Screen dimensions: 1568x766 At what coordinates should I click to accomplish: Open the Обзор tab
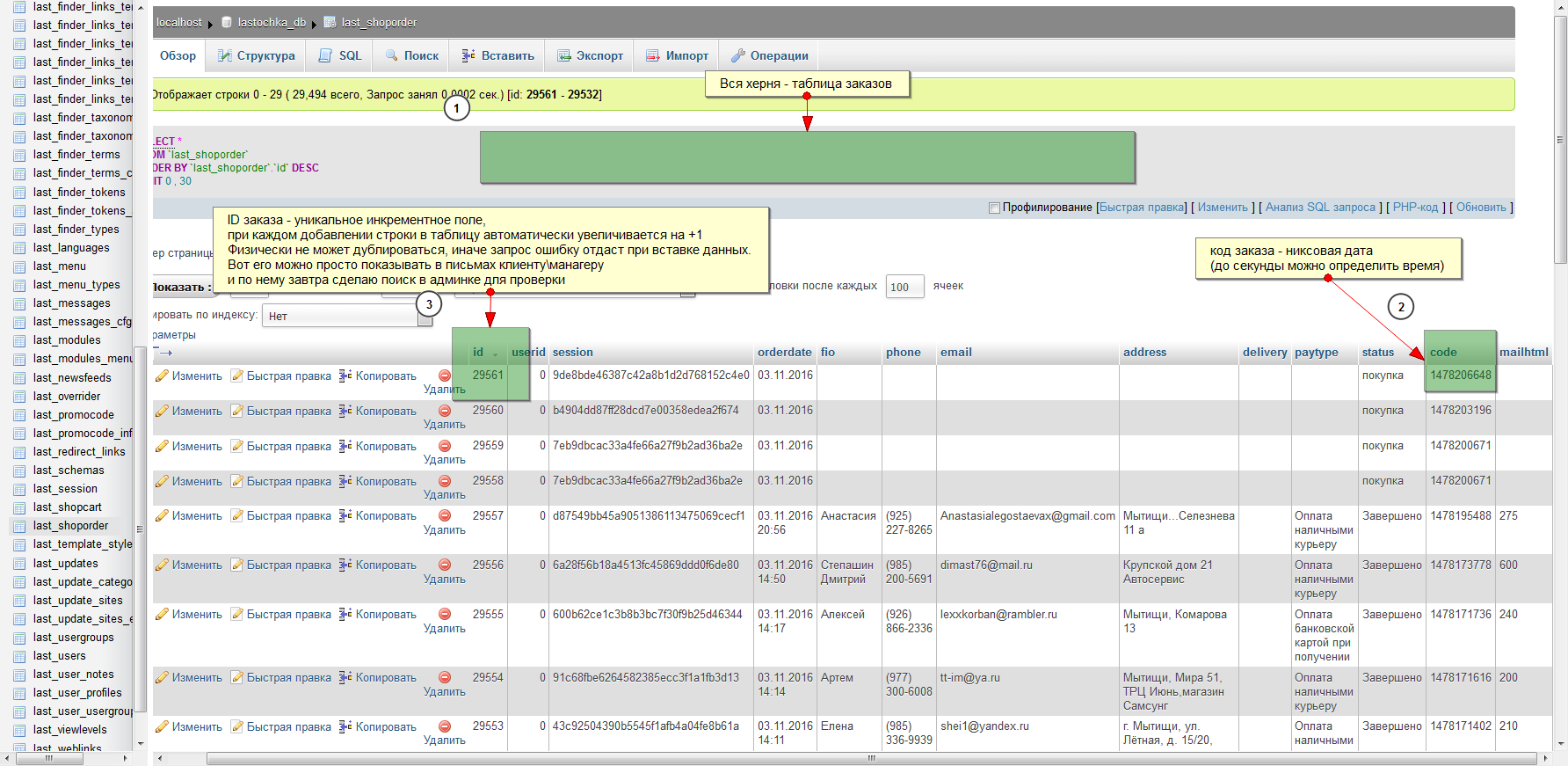pos(178,55)
